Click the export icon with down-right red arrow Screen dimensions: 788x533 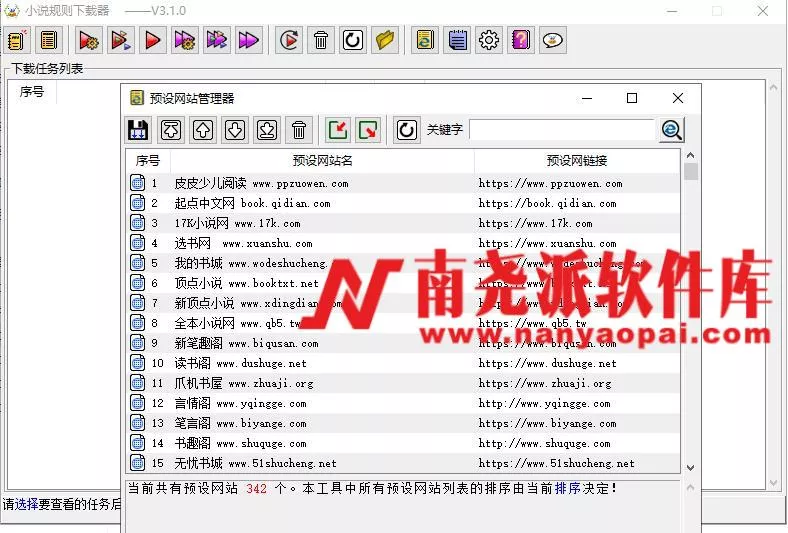tap(369, 130)
